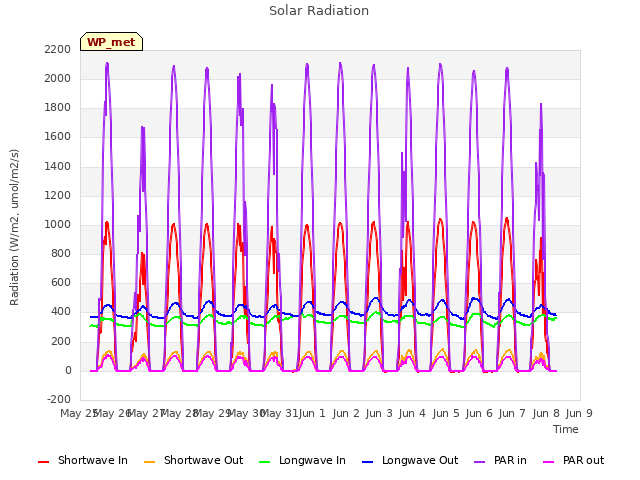Image resolution: width=640 pixels, height=480 pixels.
Task: Select the PAR in legend entry
Action: pyautogui.click(x=500, y=460)
